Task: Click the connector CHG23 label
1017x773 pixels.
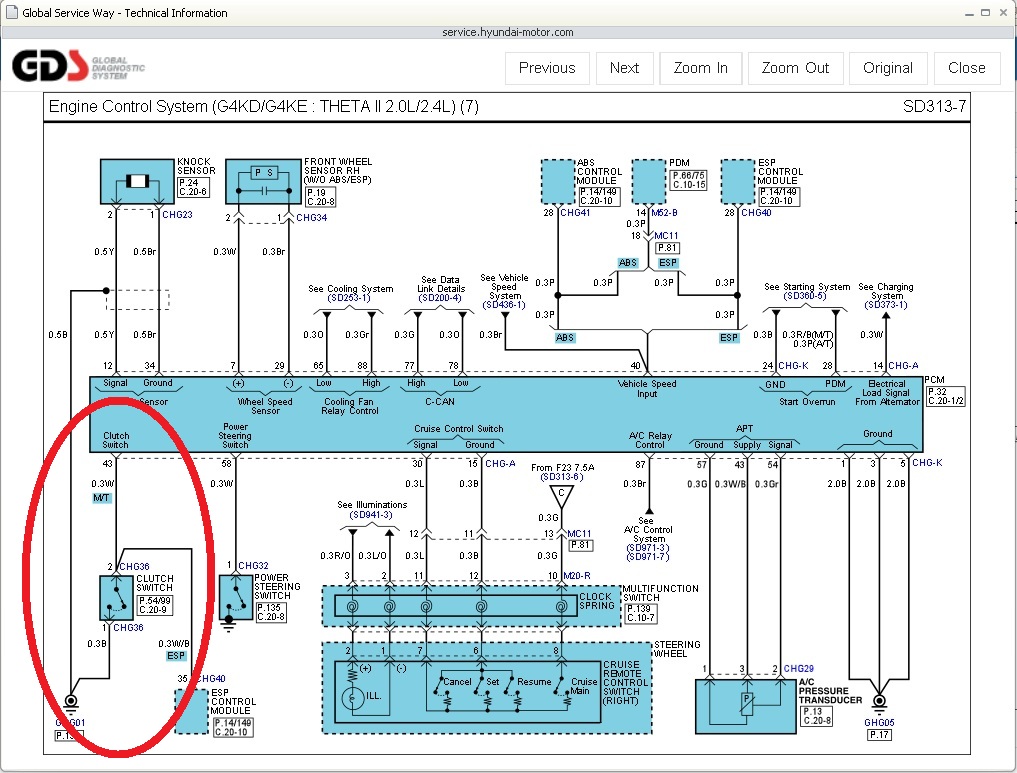Action: [177, 215]
